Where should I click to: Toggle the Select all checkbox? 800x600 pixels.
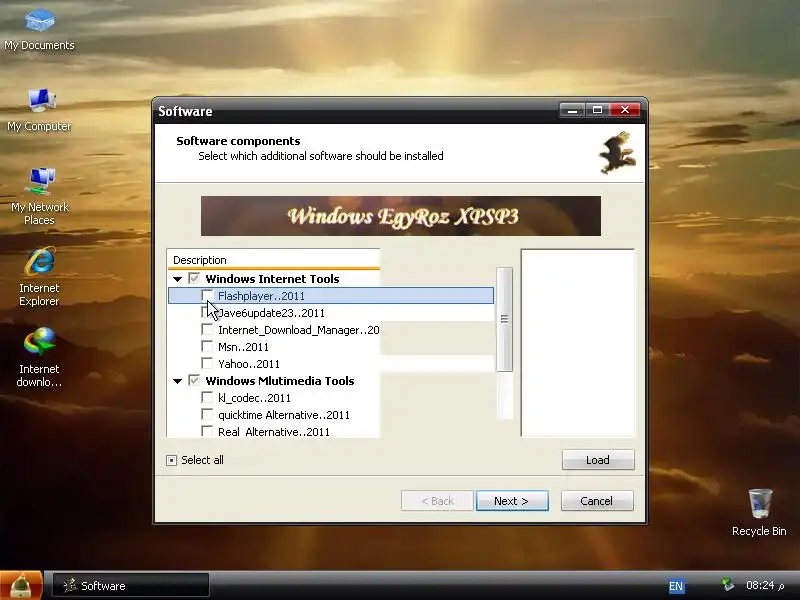tap(171, 460)
